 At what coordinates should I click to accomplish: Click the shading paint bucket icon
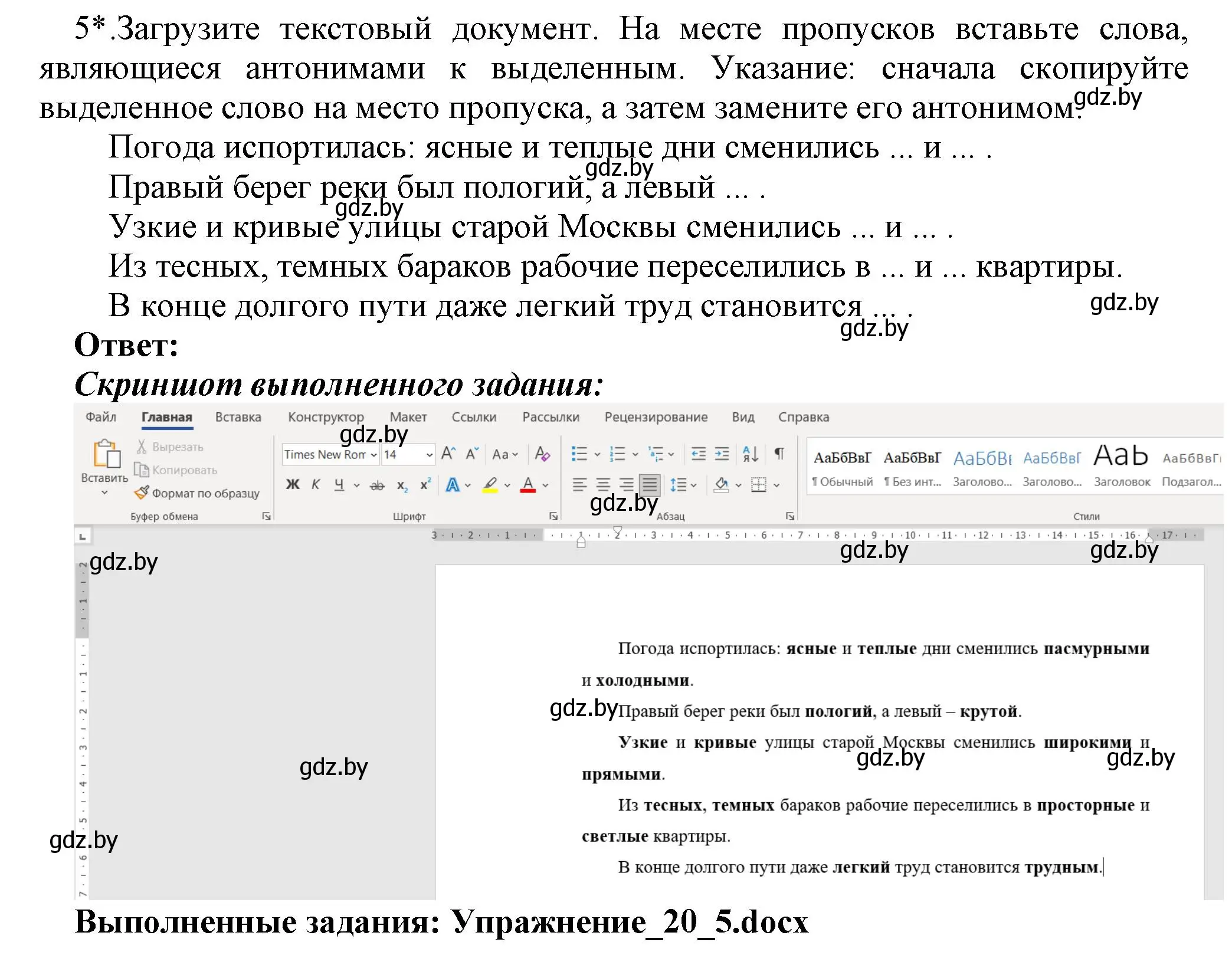[x=721, y=485]
